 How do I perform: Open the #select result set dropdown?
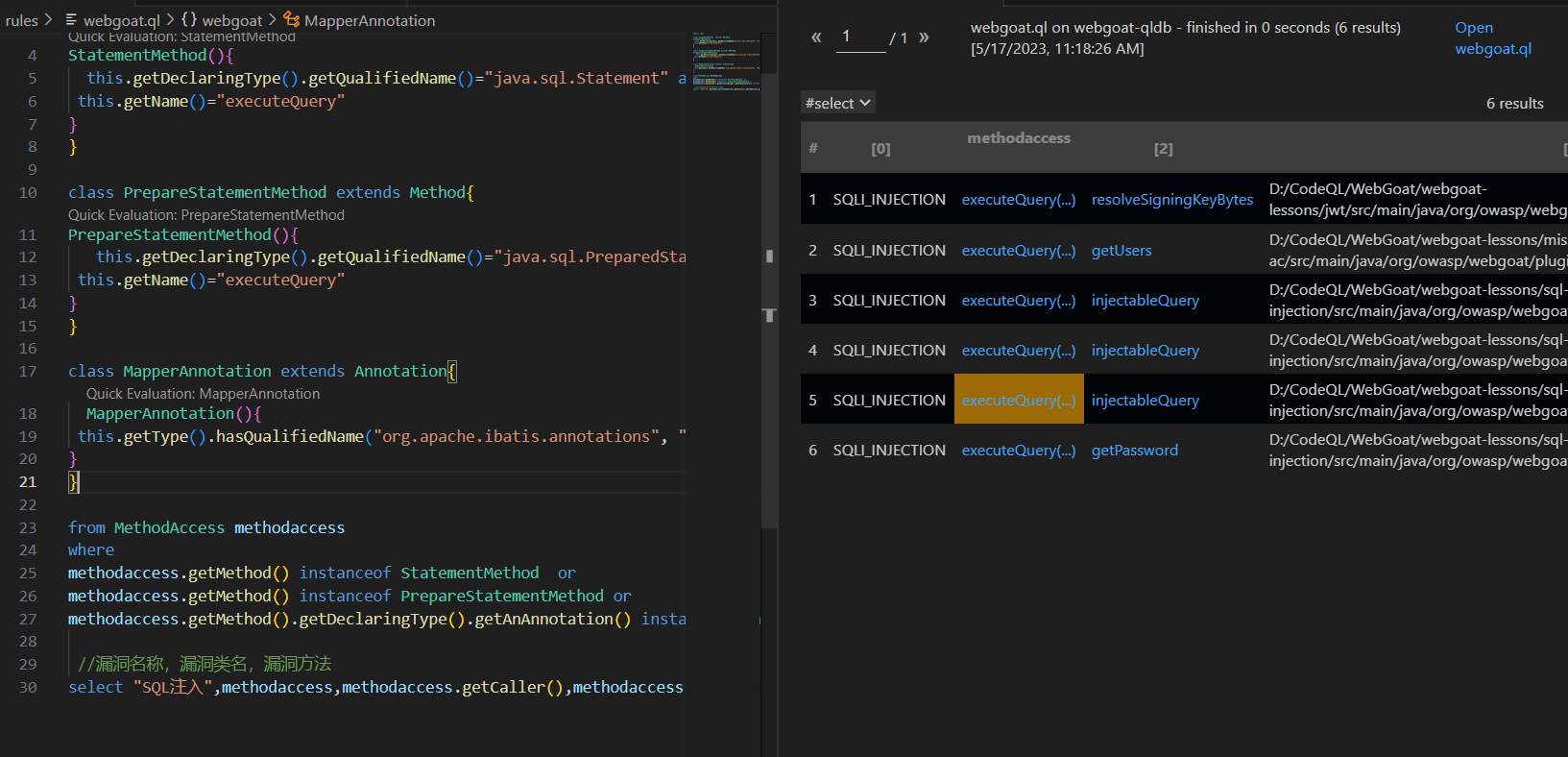838,103
